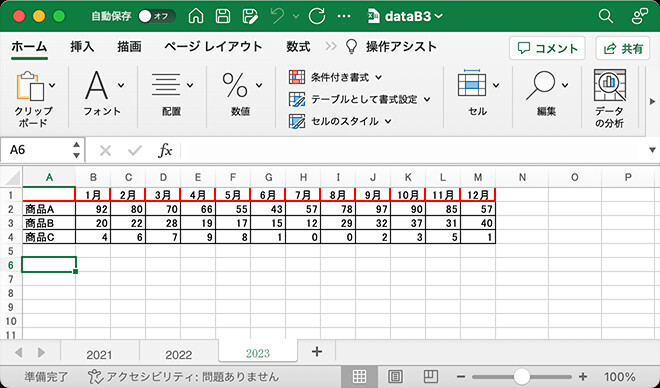Open the 数値 percent icon
This screenshot has width=660, height=388.
coord(235,85)
